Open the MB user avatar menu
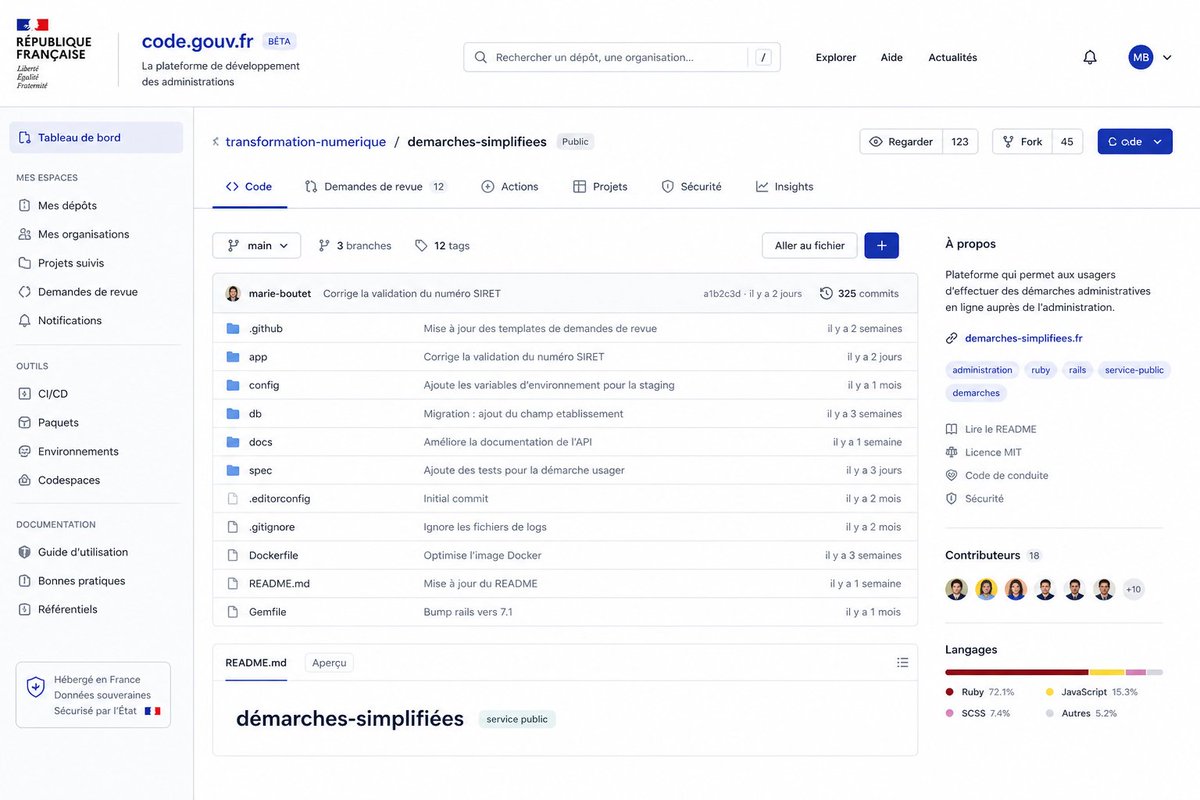The width and height of the screenshot is (1200, 800). click(x=1150, y=57)
